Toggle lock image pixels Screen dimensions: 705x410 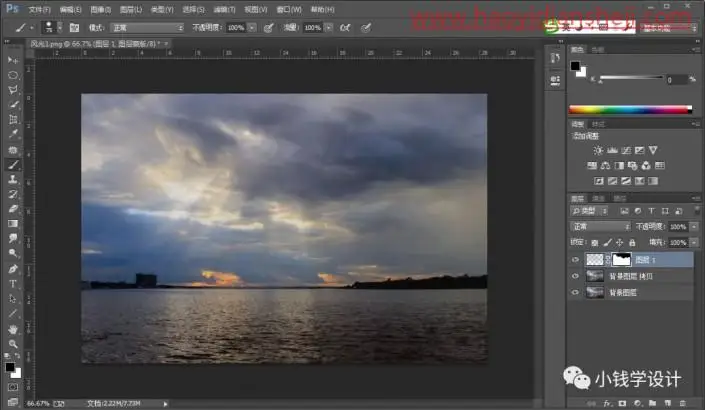[x=607, y=243]
